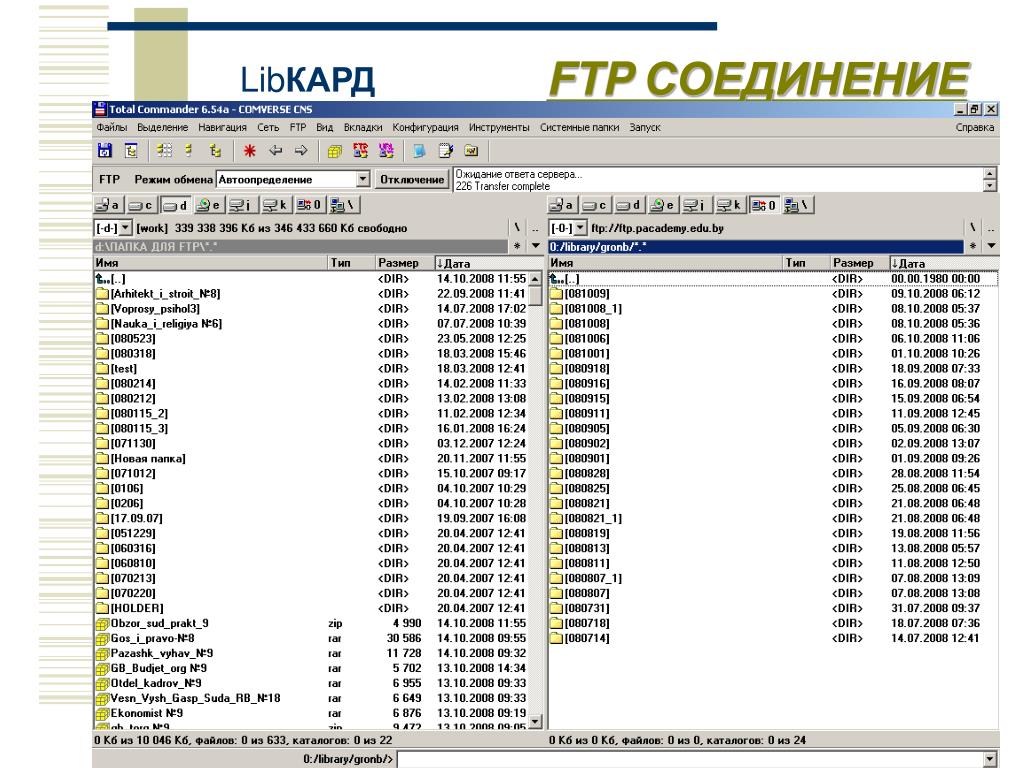Viewport: 1024px width, 768px height.
Task: Select network drive k in left panel
Action: 275,205
